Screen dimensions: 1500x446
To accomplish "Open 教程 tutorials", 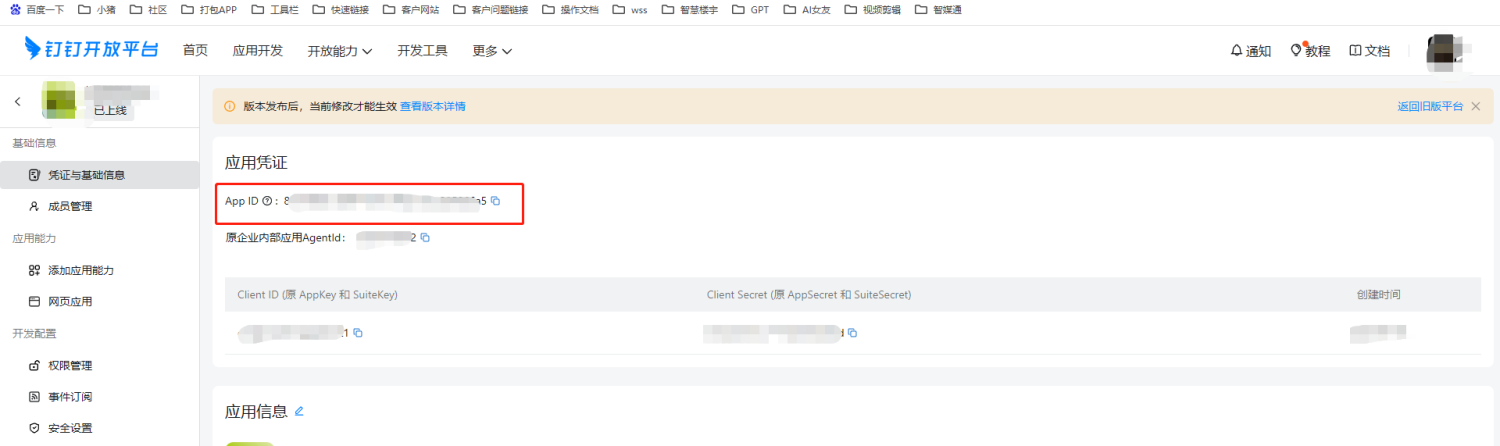I will point(1310,51).
